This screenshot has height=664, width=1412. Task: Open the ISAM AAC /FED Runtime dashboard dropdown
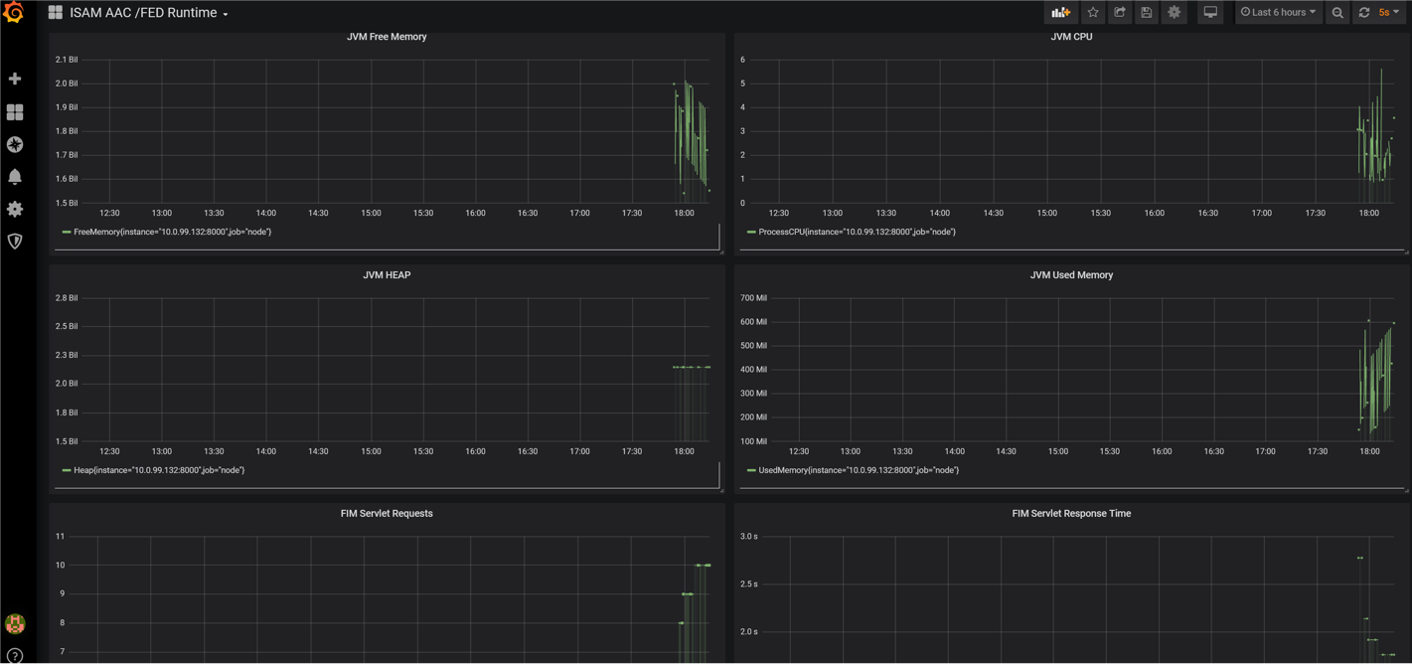click(x=149, y=13)
